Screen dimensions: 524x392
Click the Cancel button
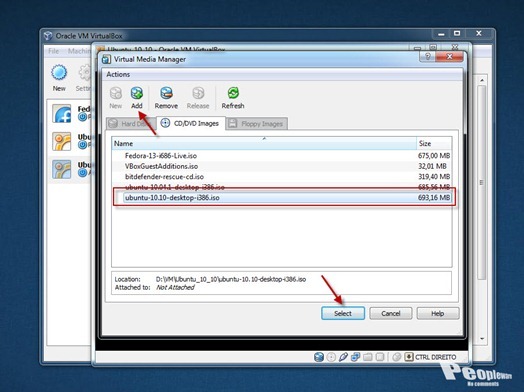click(x=391, y=313)
